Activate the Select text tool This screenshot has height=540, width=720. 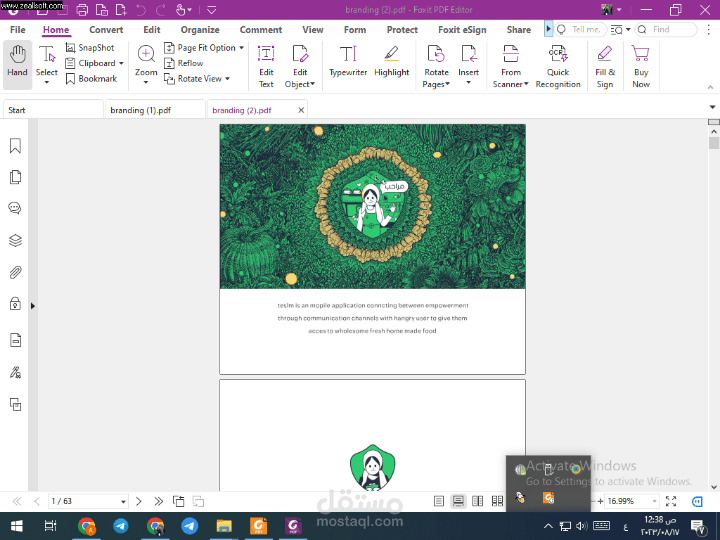click(46, 64)
